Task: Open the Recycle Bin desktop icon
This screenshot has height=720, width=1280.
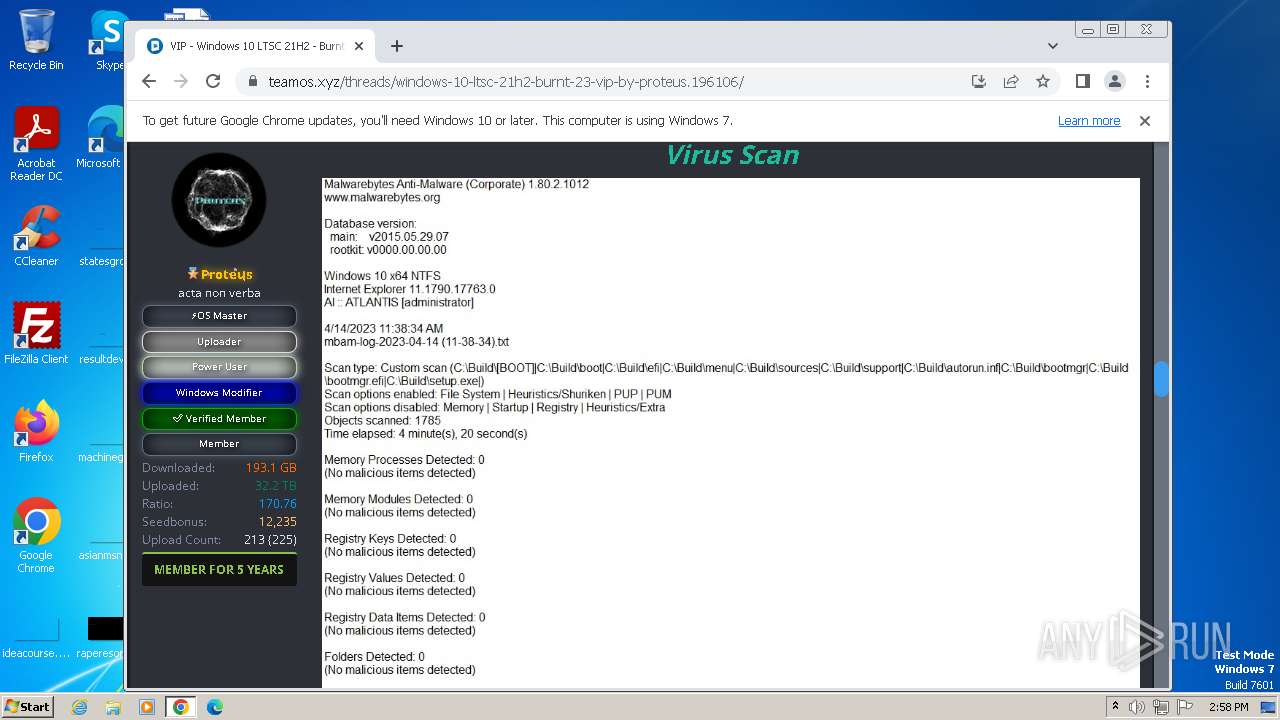Action: click(36, 40)
